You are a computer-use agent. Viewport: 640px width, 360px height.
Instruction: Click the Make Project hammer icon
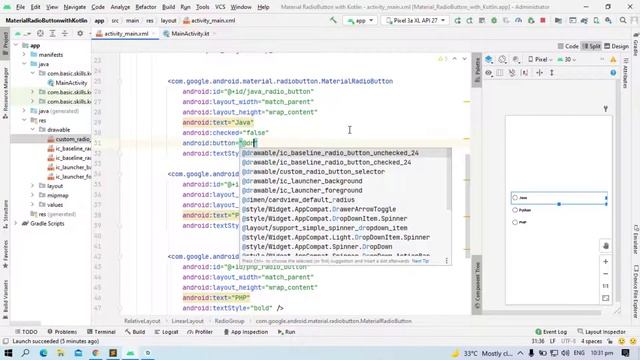(333, 20)
